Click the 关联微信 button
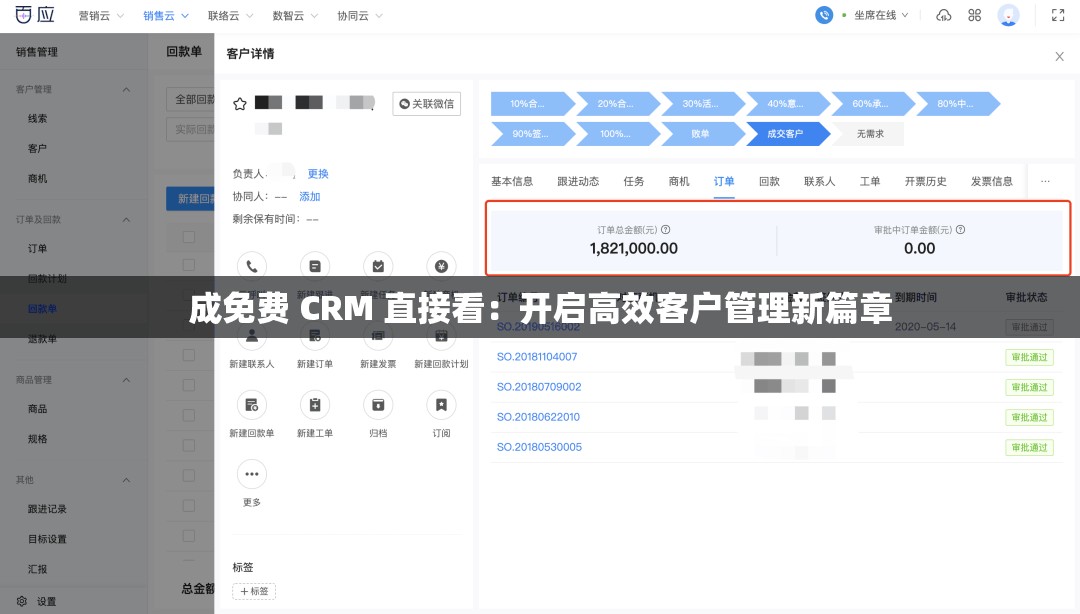This screenshot has height=614, width=1080. tap(426, 103)
